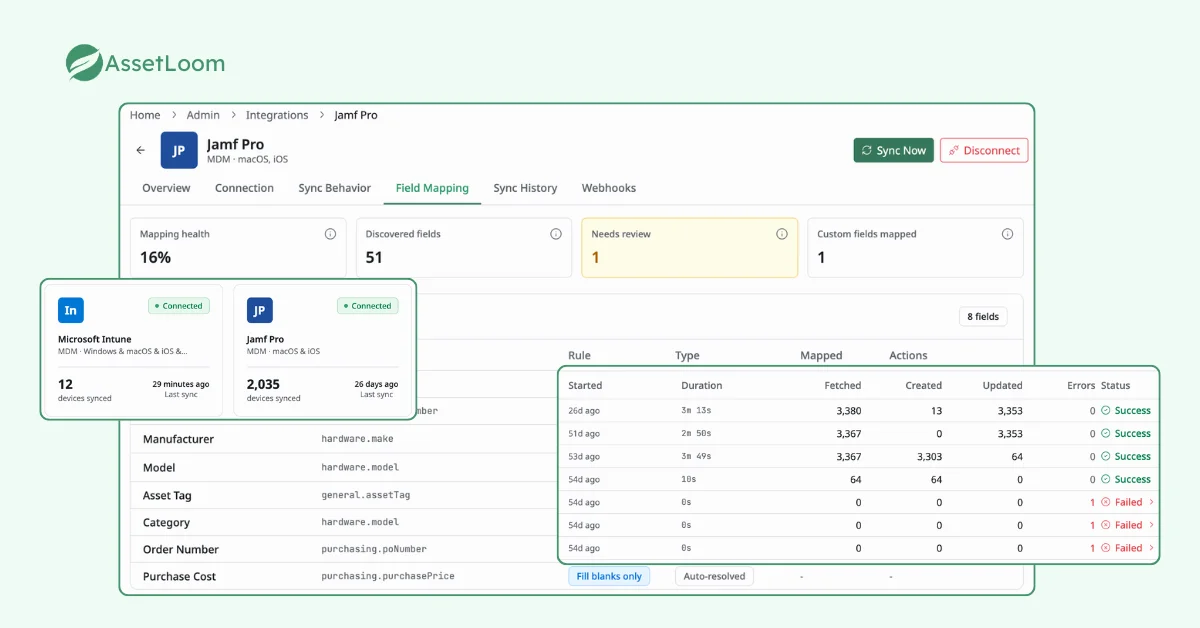Viewport: 1200px width, 628px height.
Task: Expand the last Failed sync row chevron
Action: click(1151, 548)
